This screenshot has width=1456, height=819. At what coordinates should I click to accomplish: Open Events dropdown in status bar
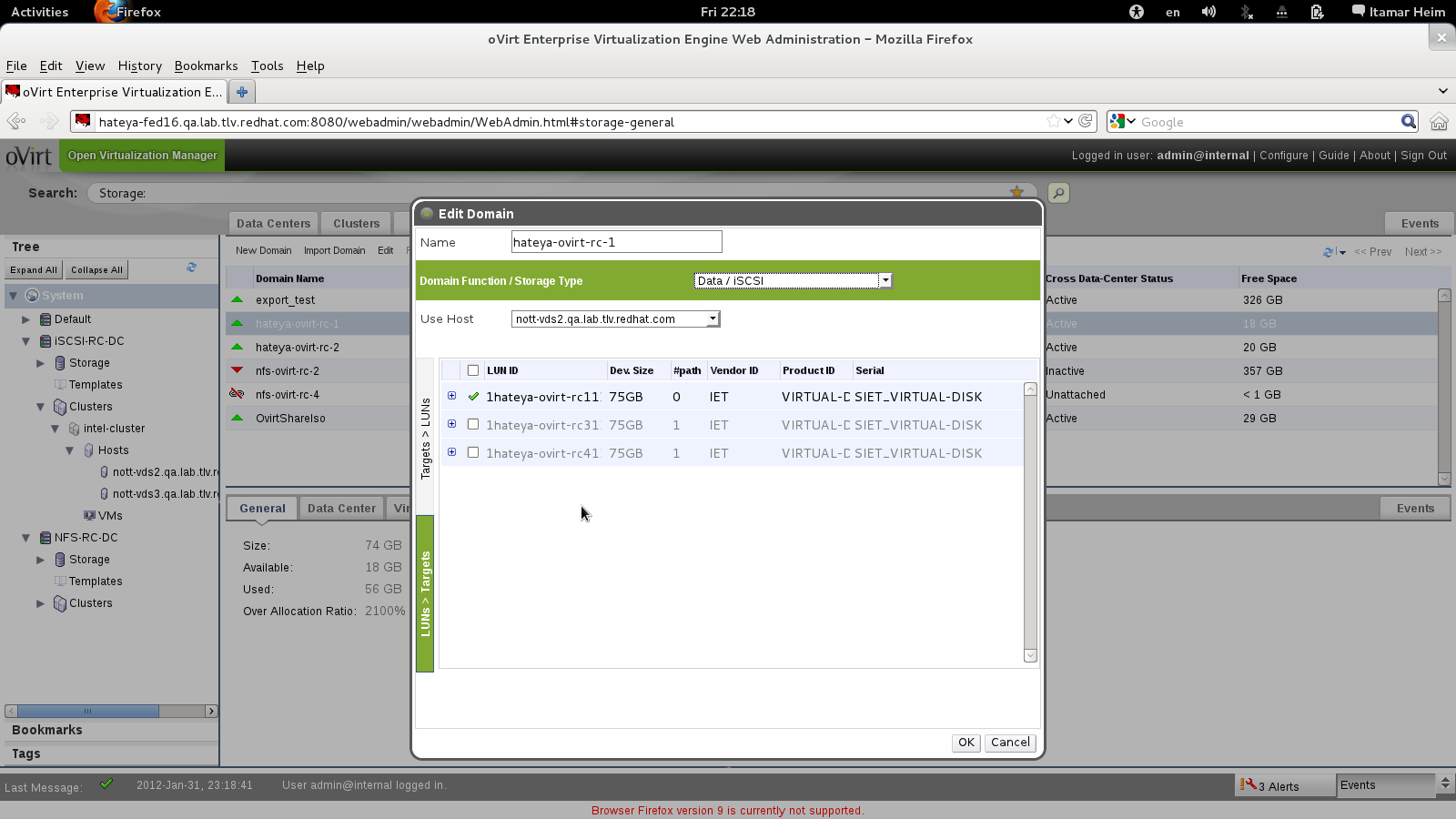click(1444, 784)
